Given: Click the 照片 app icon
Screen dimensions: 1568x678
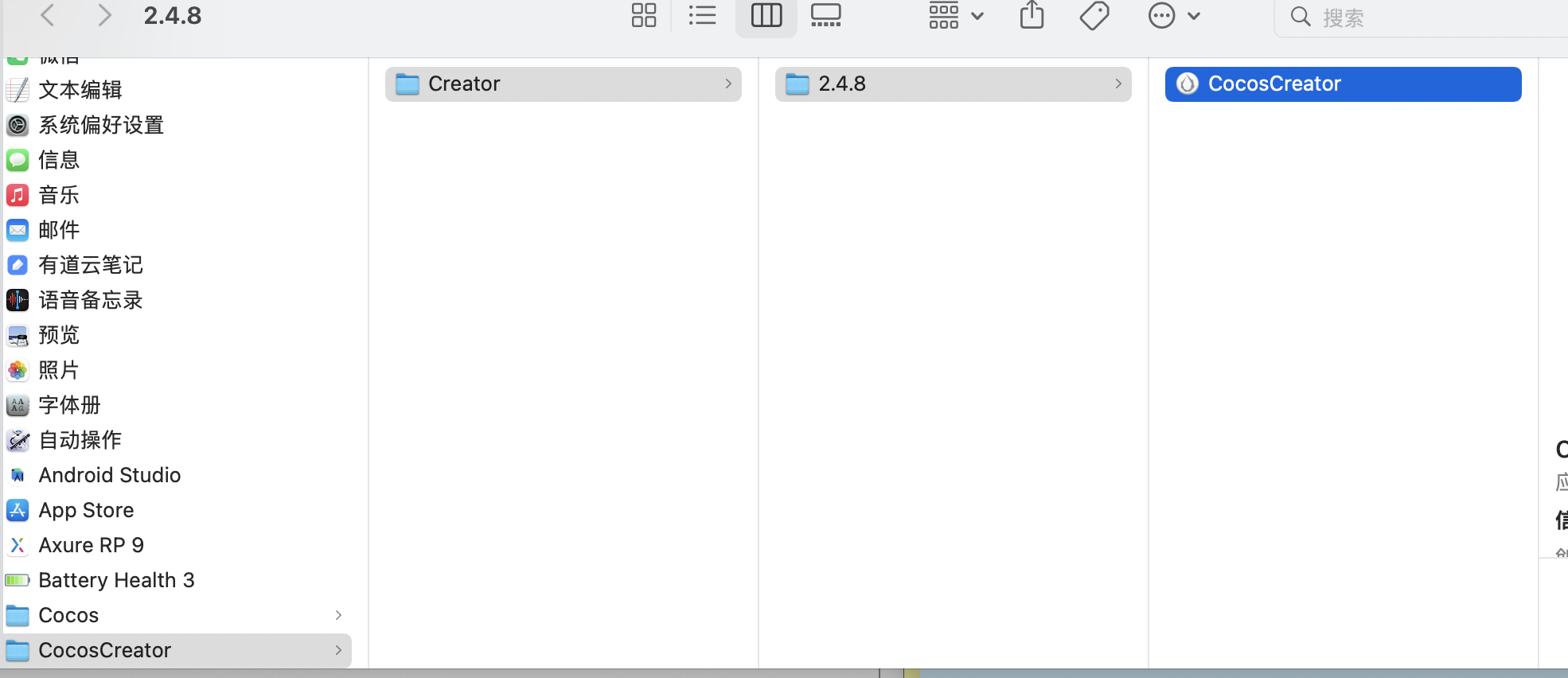Looking at the screenshot, I should click(18, 370).
